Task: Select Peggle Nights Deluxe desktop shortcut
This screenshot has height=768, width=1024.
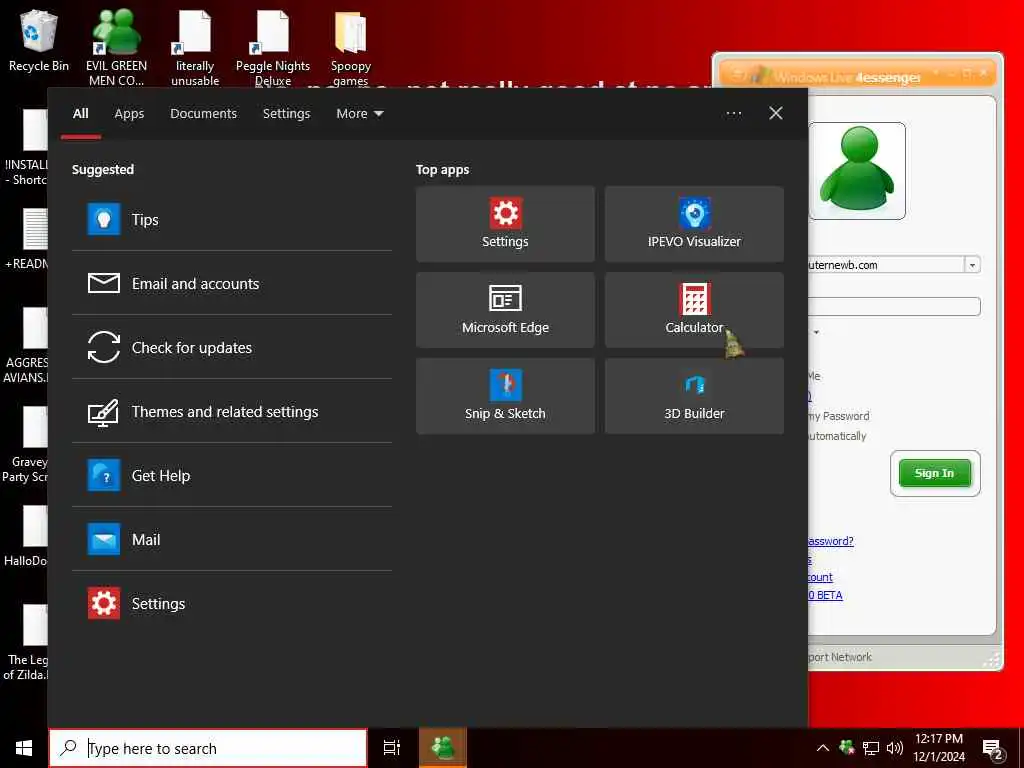Action: pos(272,47)
